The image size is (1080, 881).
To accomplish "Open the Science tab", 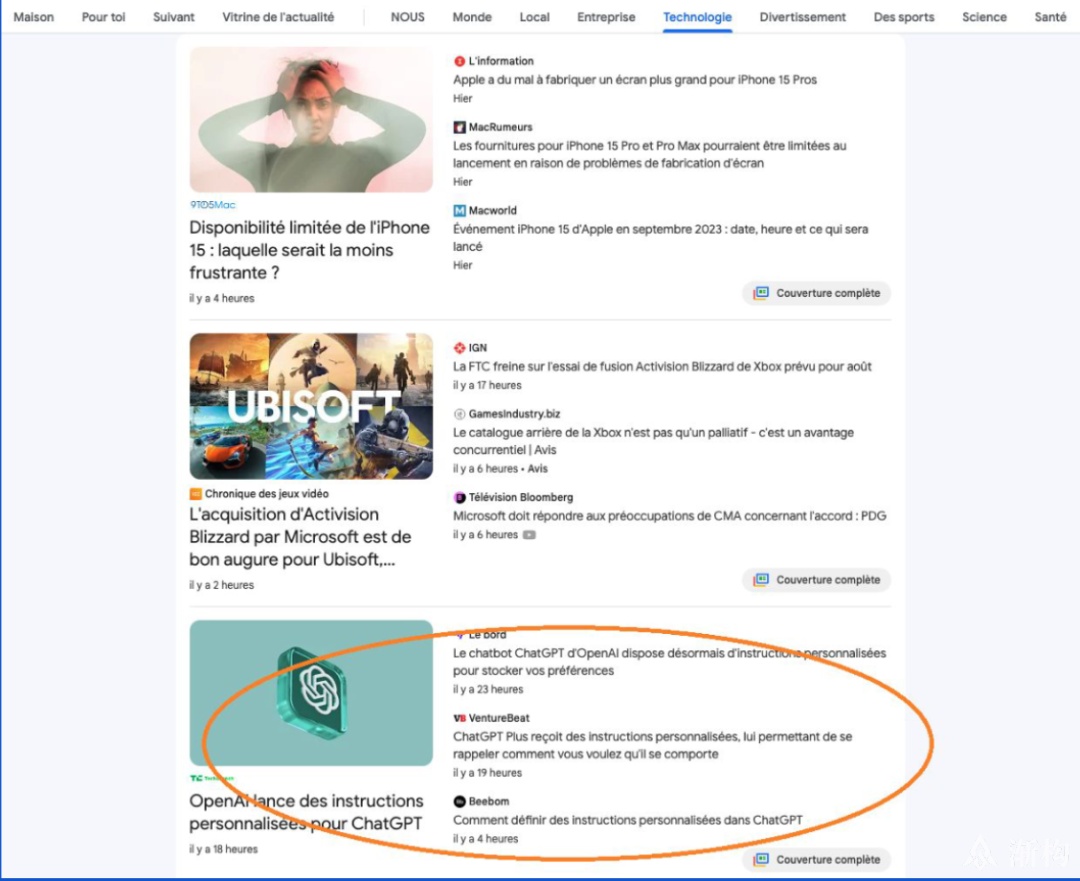I will 984,17.
